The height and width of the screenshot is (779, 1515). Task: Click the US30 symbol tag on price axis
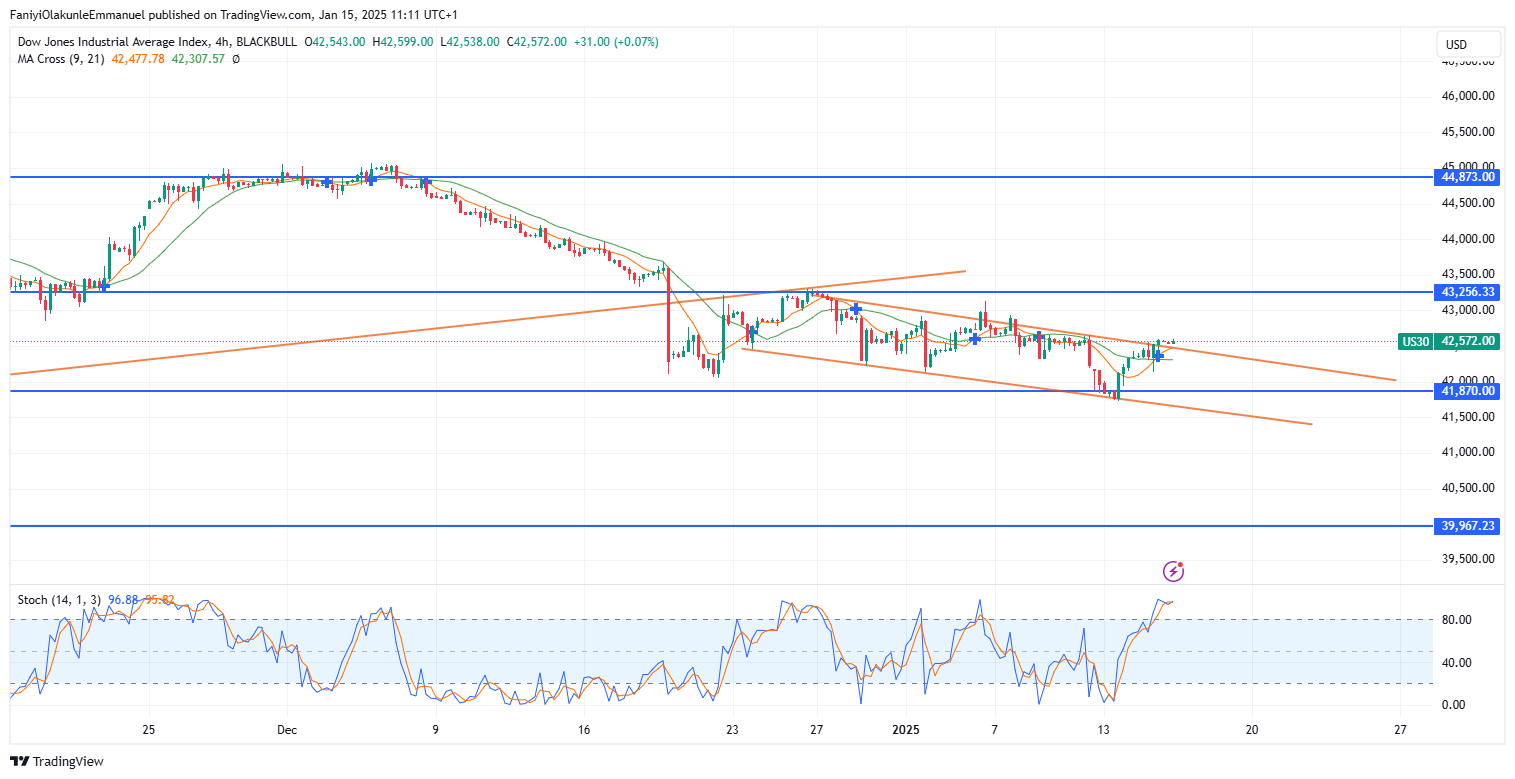[1414, 342]
